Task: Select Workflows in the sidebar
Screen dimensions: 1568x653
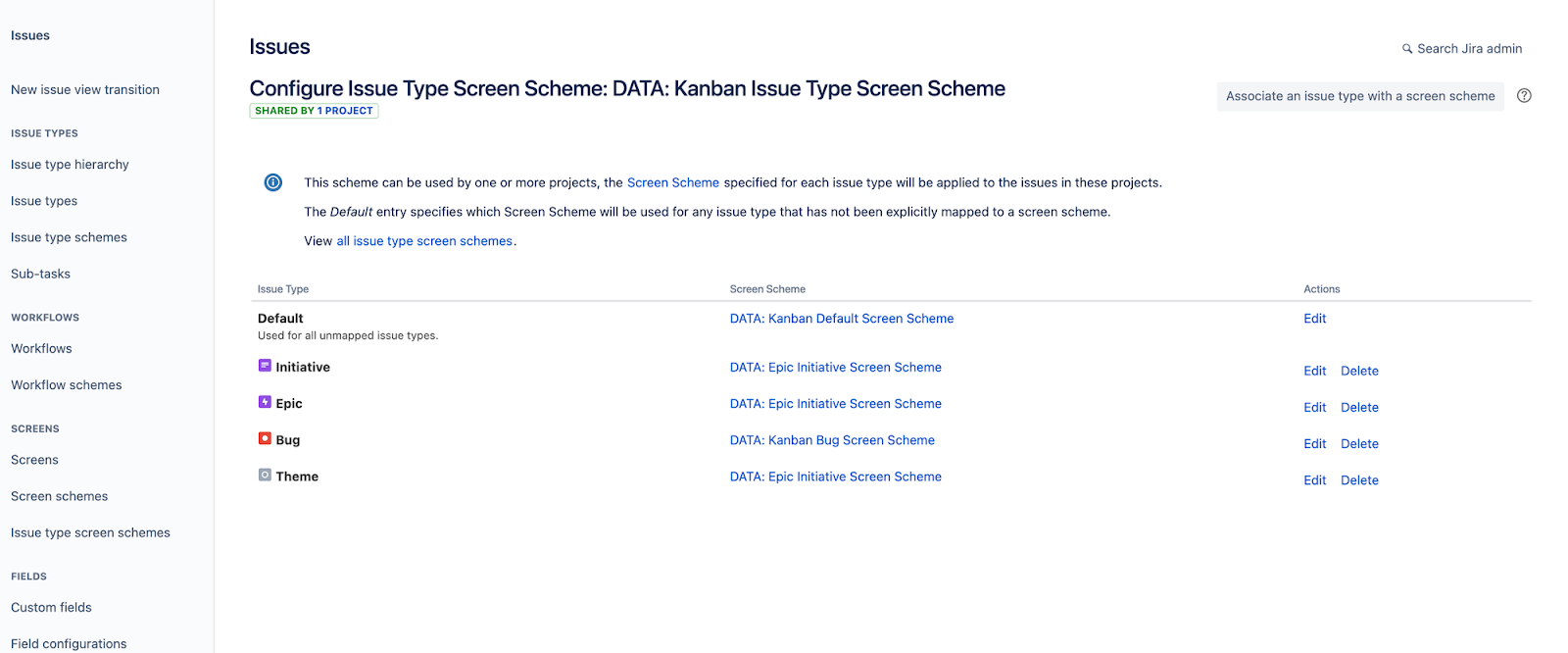Action: click(40, 347)
